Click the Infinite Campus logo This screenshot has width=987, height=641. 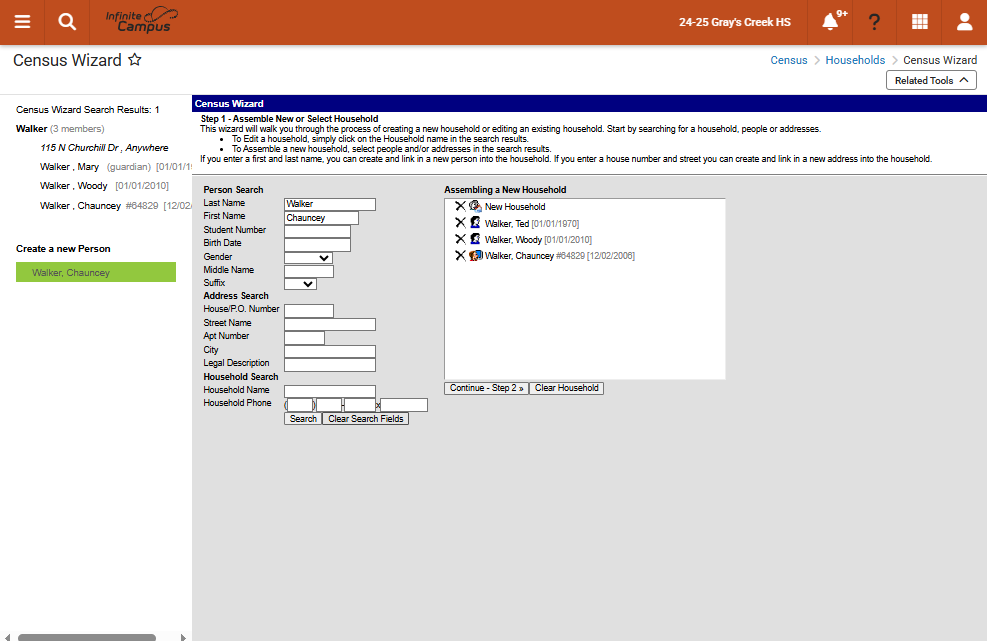pyautogui.click(x=142, y=21)
